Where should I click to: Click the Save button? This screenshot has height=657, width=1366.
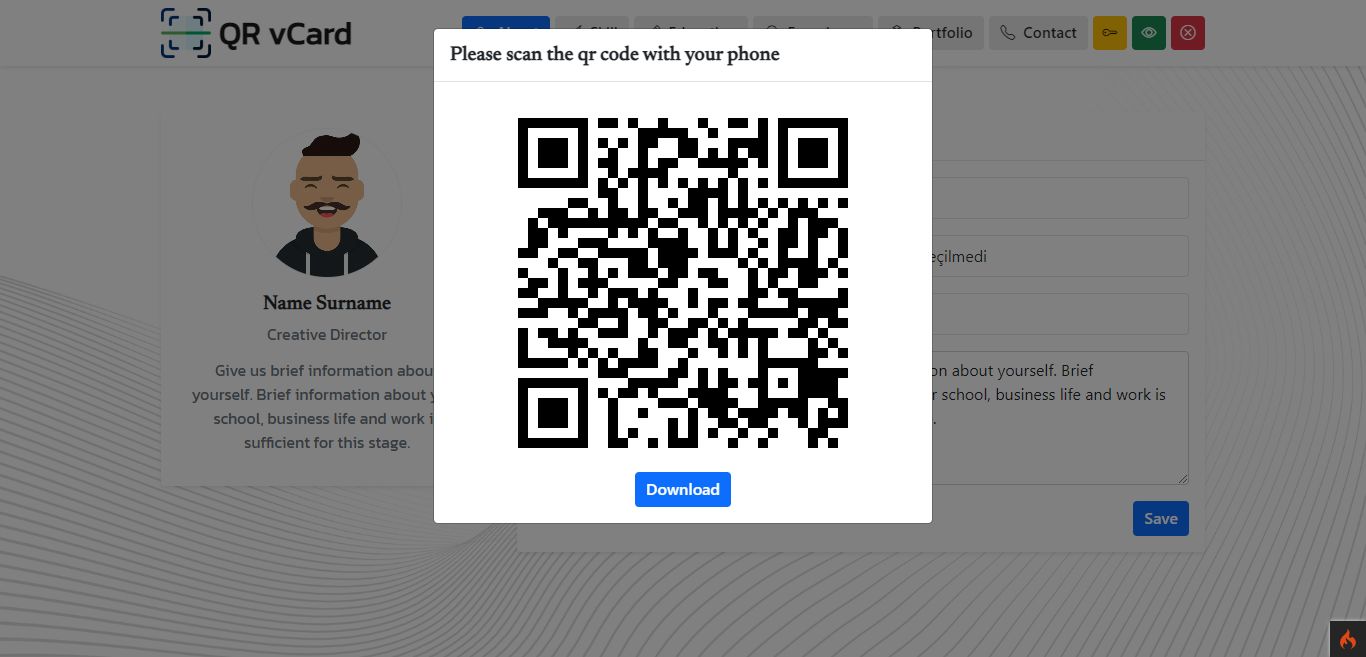click(1160, 518)
